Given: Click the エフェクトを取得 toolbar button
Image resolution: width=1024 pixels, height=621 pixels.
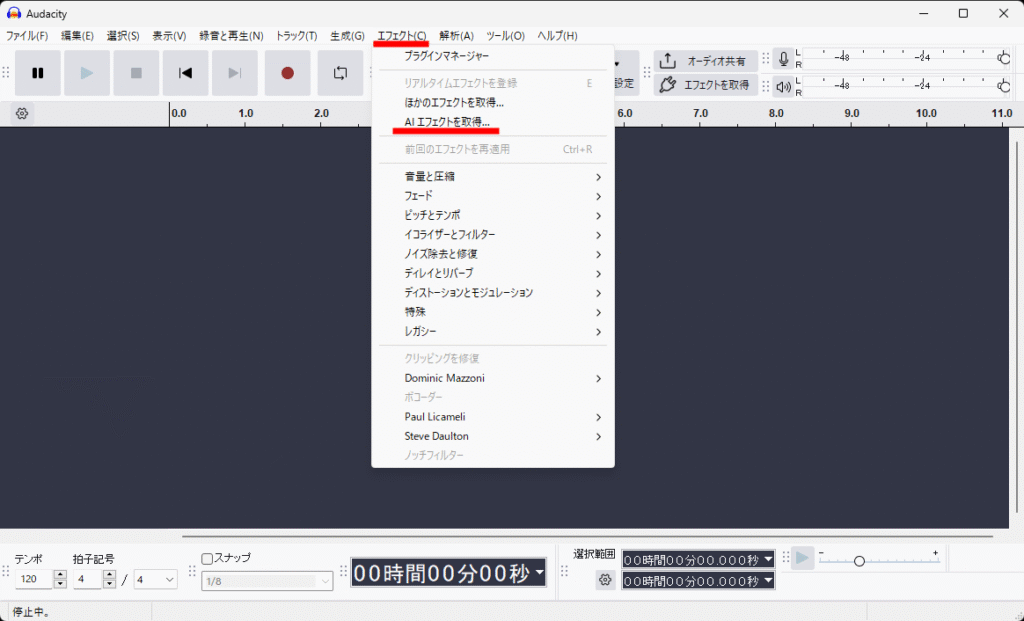Looking at the screenshot, I should click(706, 85).
